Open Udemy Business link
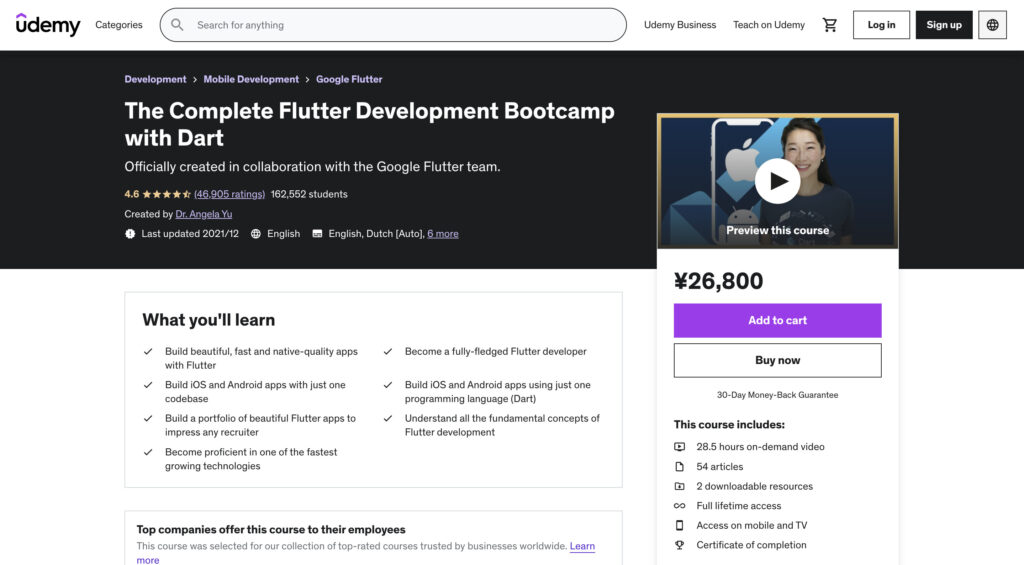The height and width of the screenshot is (565, 1024). 680,25
